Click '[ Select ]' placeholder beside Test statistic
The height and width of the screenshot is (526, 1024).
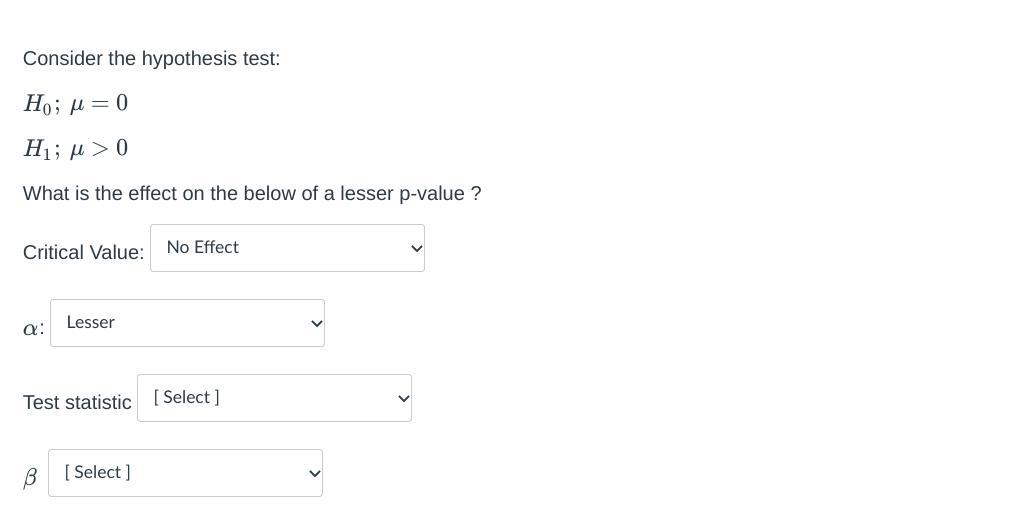pyautogui.click(x=187, y=397)
